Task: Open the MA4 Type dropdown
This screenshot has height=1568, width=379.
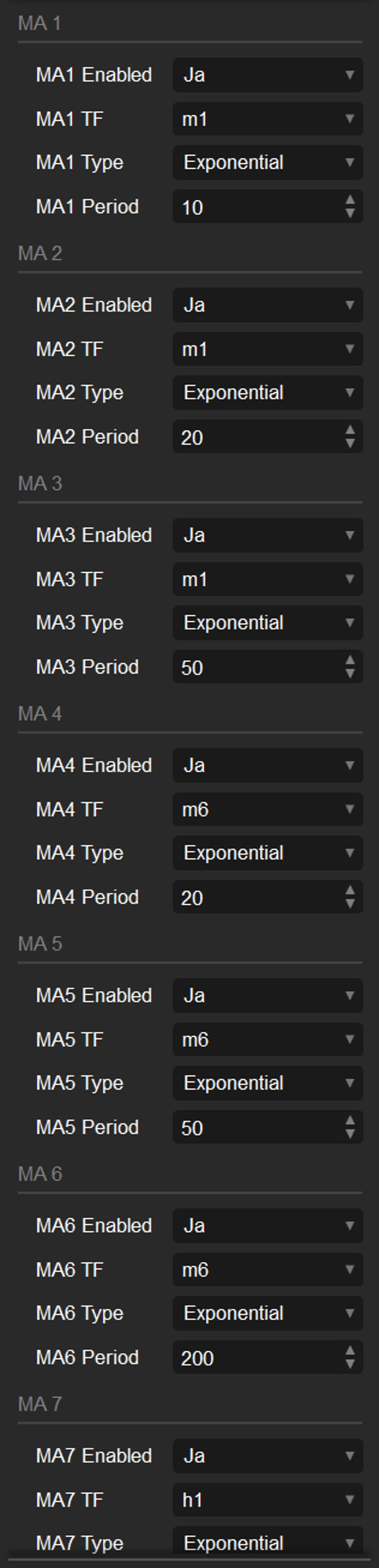Action: point(267,853)
